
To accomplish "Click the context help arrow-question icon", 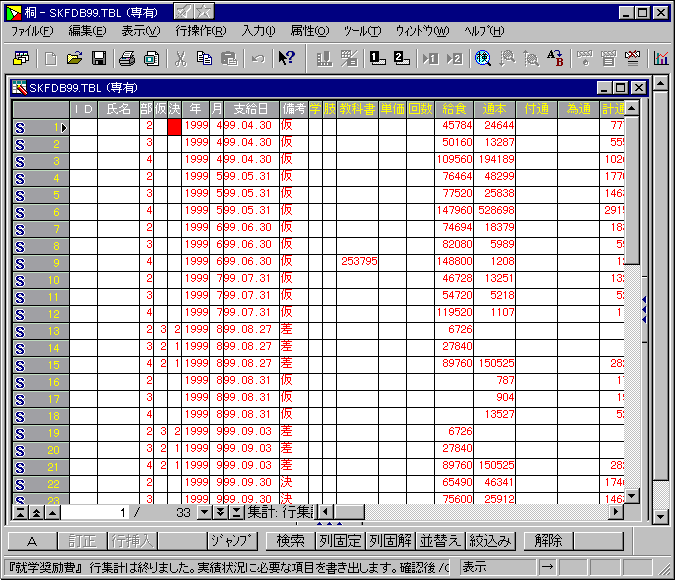I will [286, 58].
